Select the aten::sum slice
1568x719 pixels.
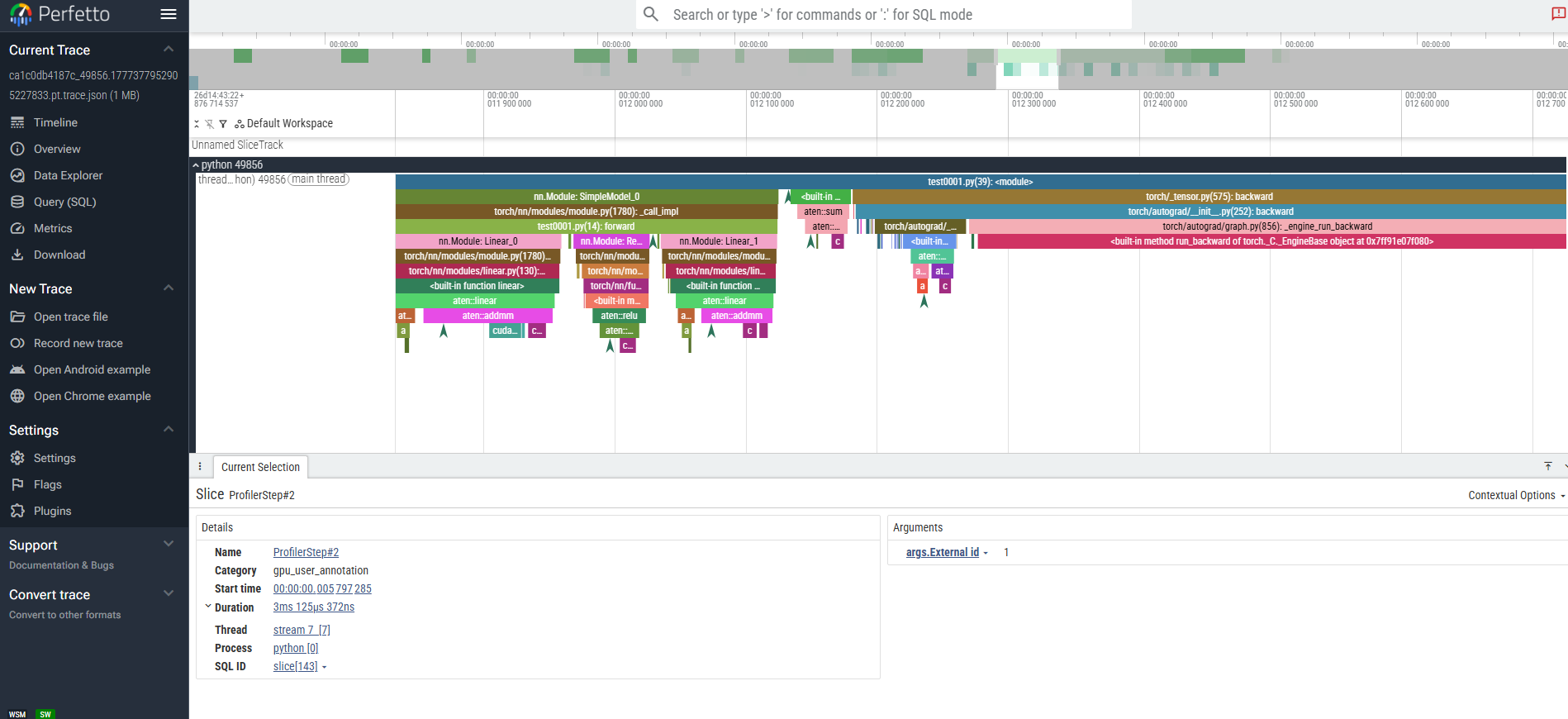tap(824, 212)
